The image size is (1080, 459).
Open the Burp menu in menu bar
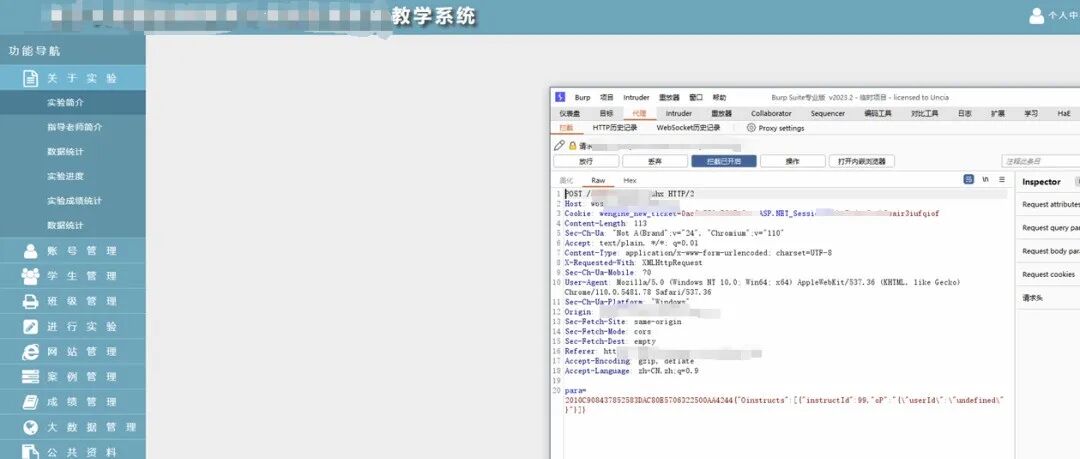click(583, 98)
